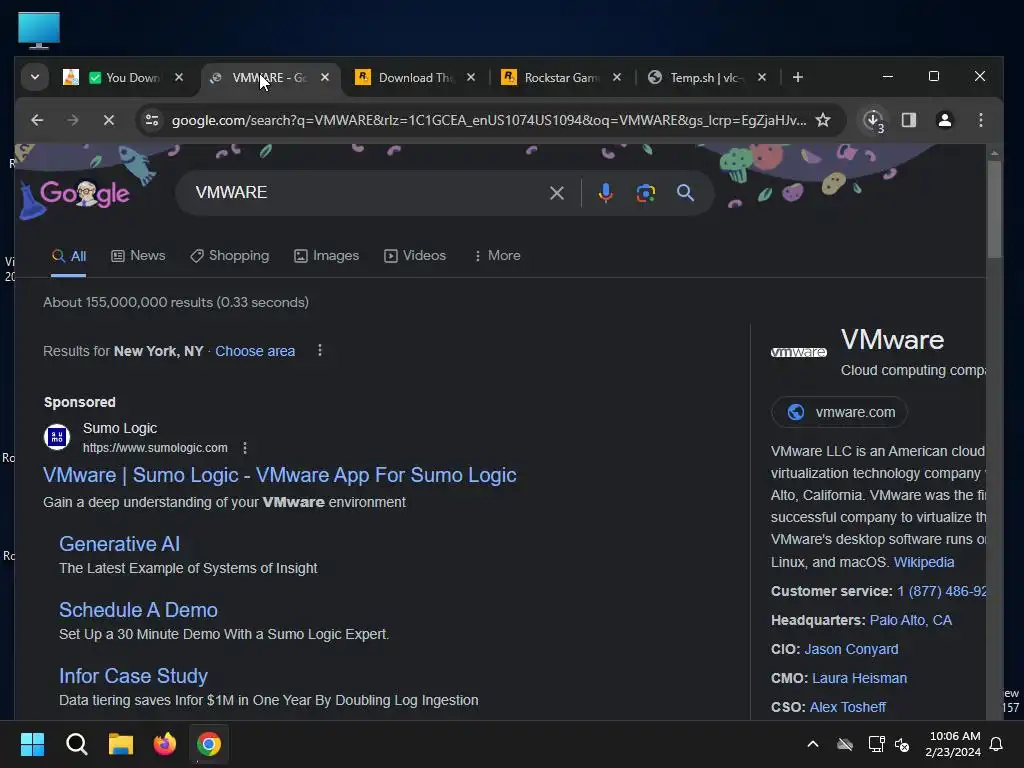Open the Schedule A Demo sitelink
The height and width of the screenshot is (768, 1024).
[x=138, y=610]
